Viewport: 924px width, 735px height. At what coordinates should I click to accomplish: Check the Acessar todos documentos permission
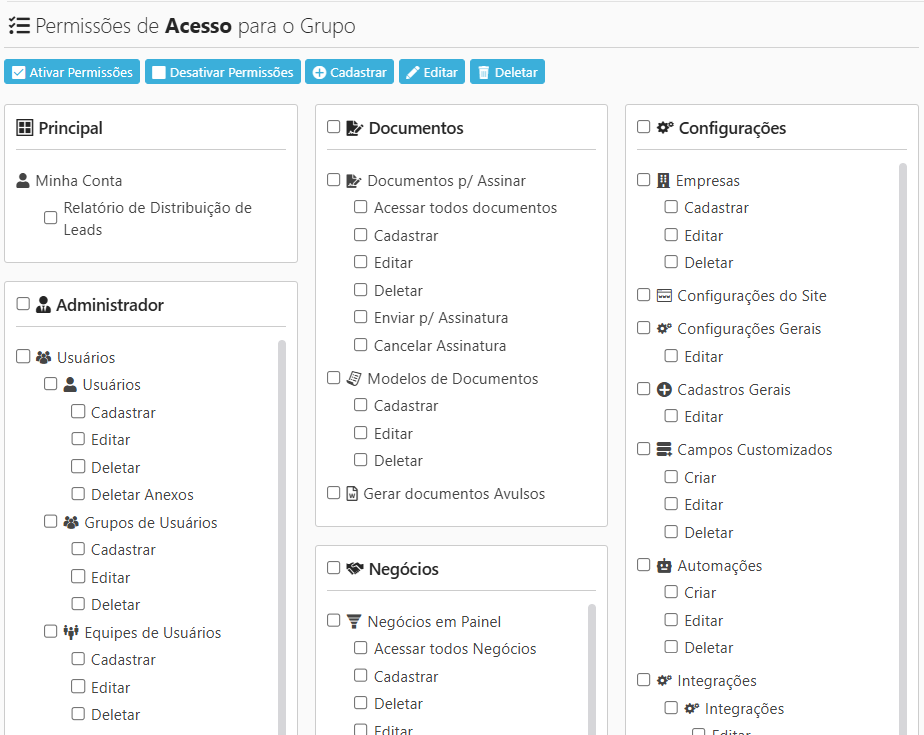(361, 208)
